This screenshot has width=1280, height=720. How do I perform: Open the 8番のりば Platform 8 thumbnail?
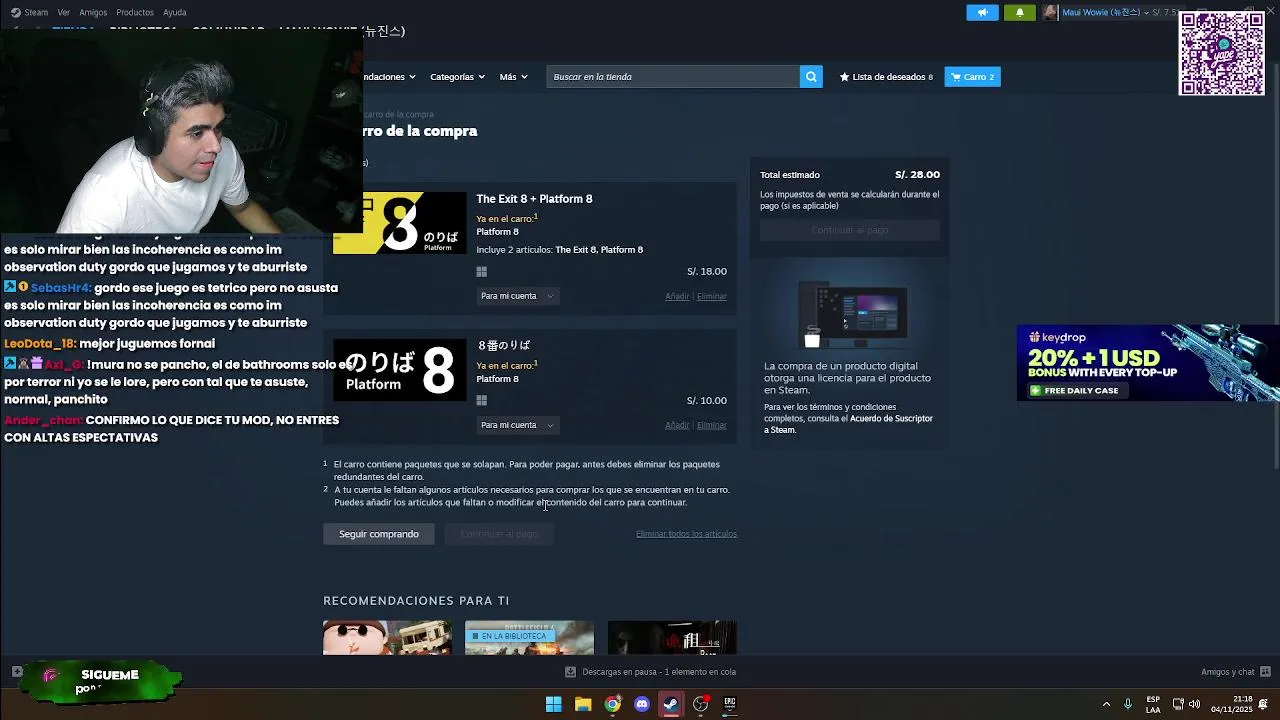tap(399, 370)
